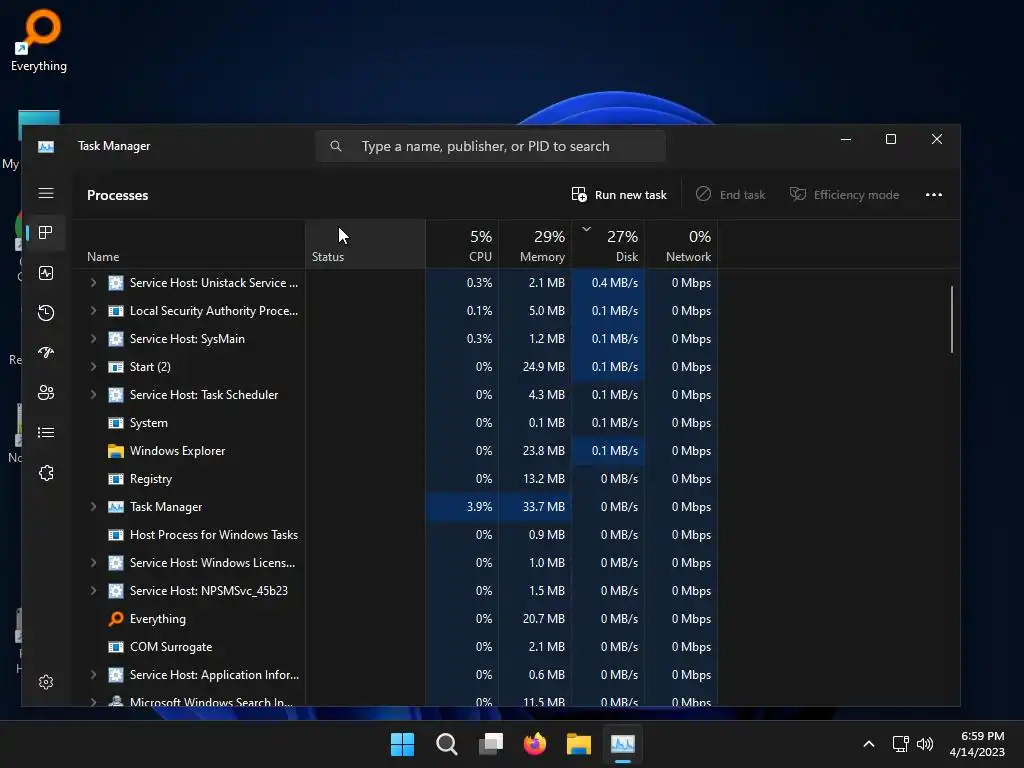
Task: Click Task Manager's 33.7 MB memory value
Action: pos(543,507)
